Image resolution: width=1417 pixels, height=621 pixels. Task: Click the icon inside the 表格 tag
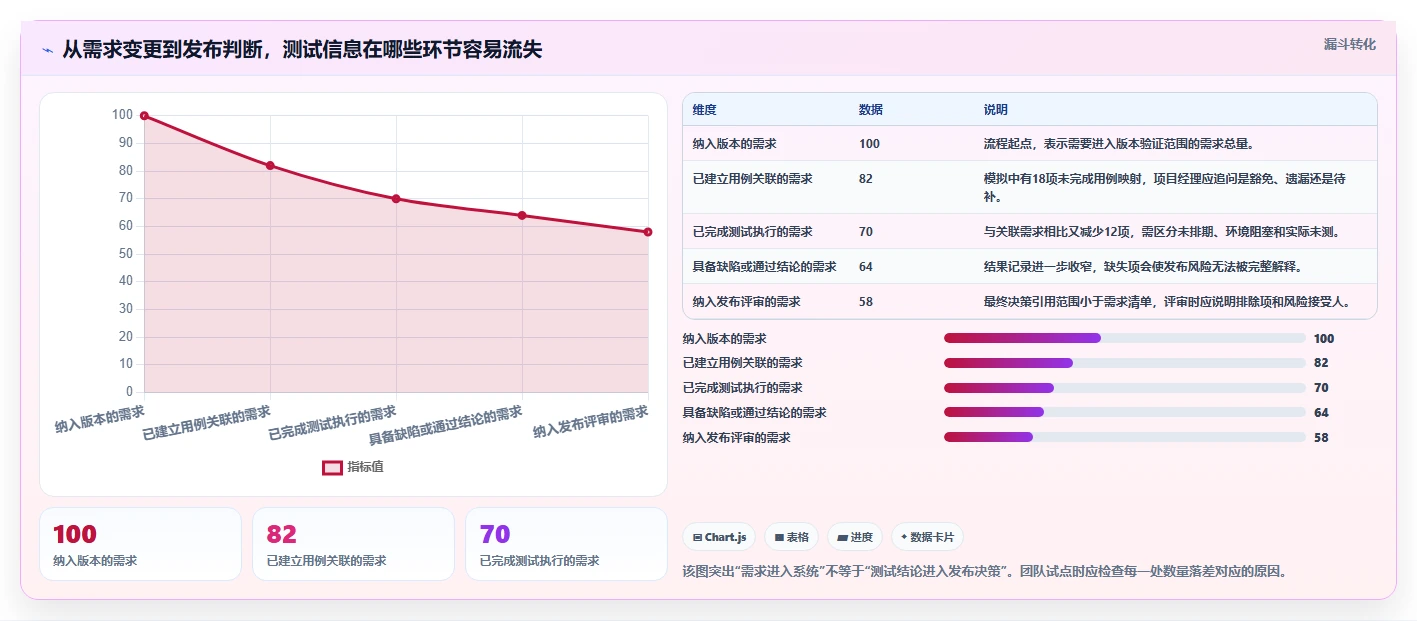pyautogui.click(x=779, y=538)
